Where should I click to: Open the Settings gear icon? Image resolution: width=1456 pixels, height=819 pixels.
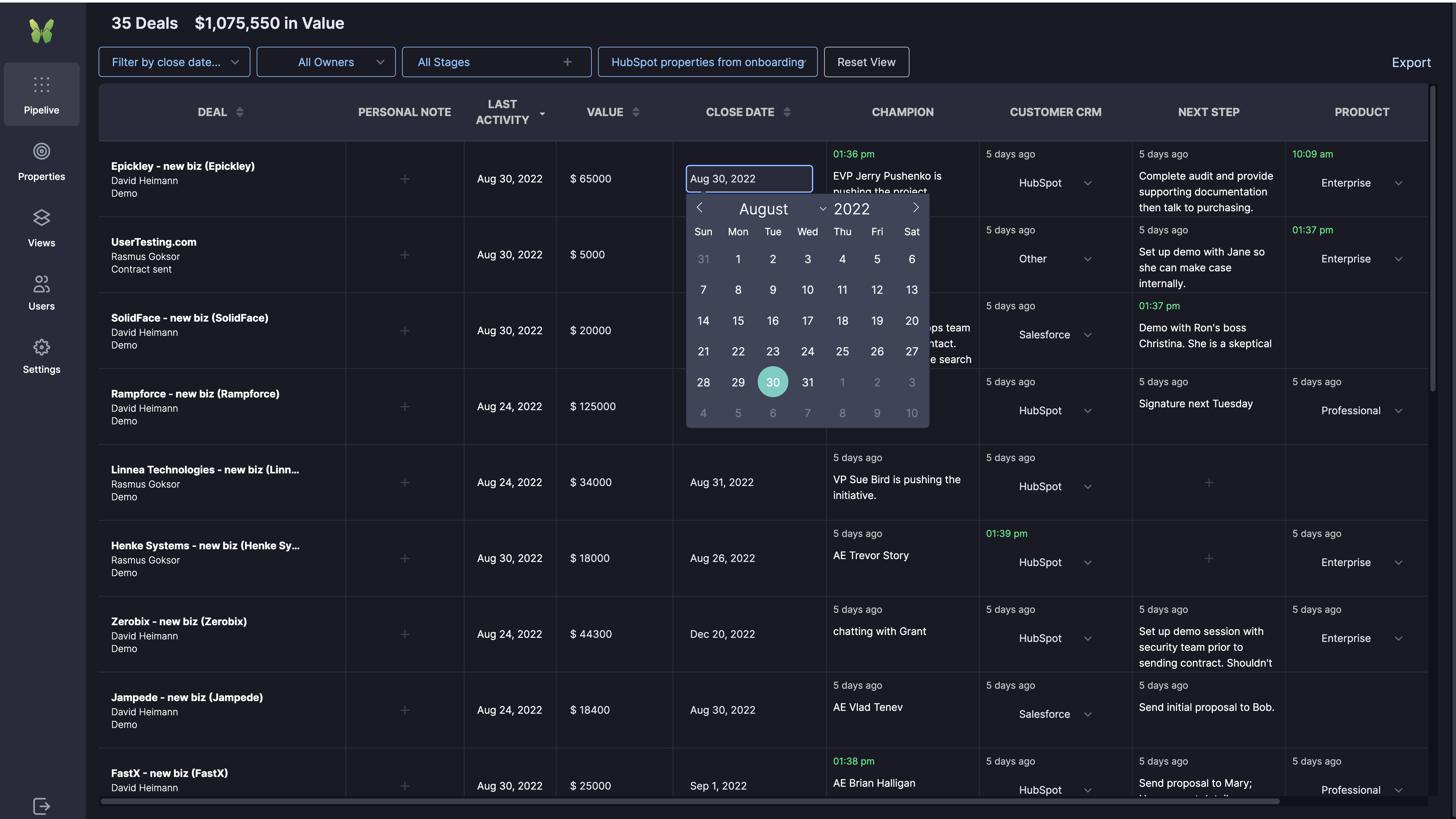click(x=41, y=347)
